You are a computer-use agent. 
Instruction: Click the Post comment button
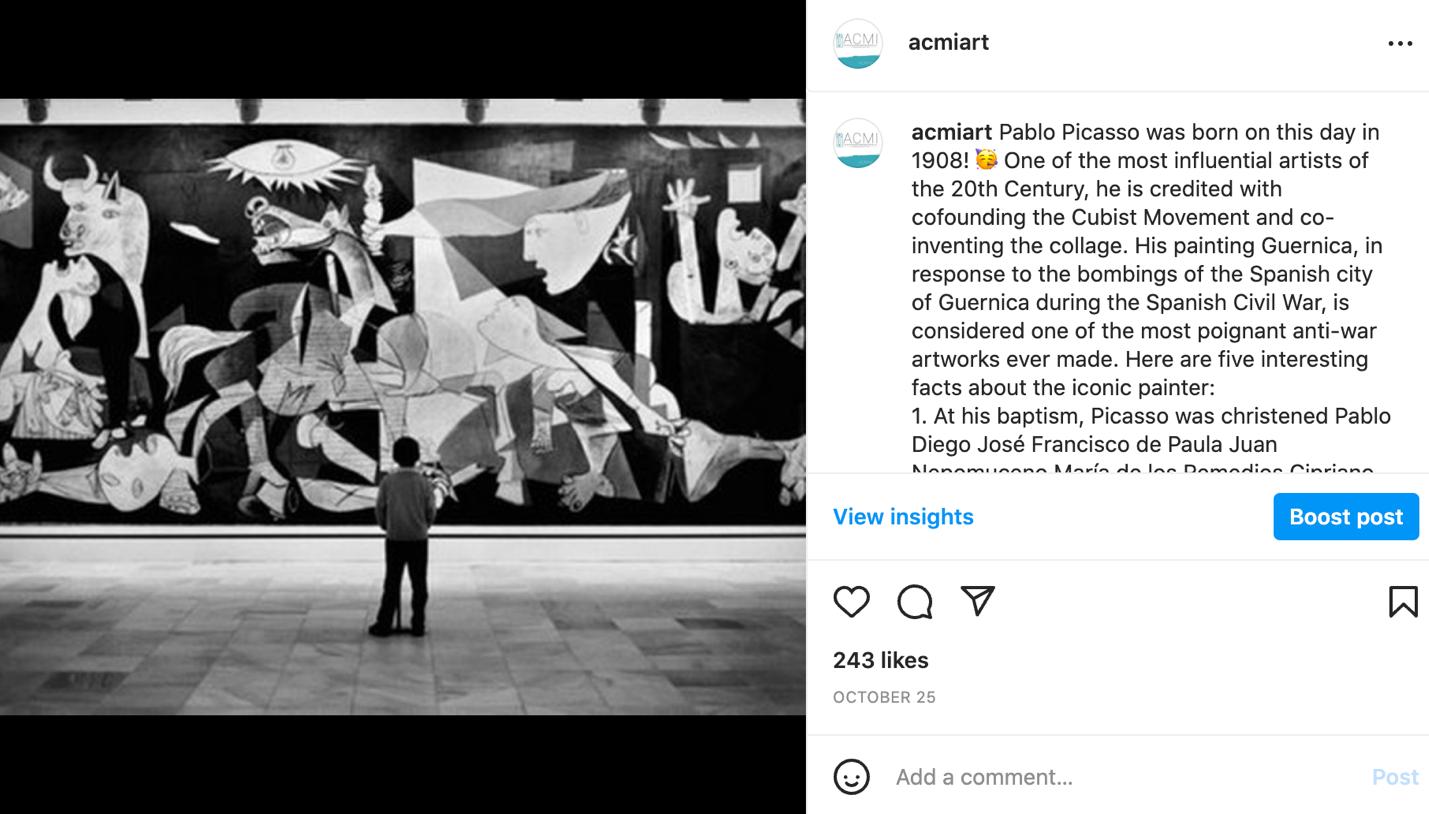click(1395, 777)
